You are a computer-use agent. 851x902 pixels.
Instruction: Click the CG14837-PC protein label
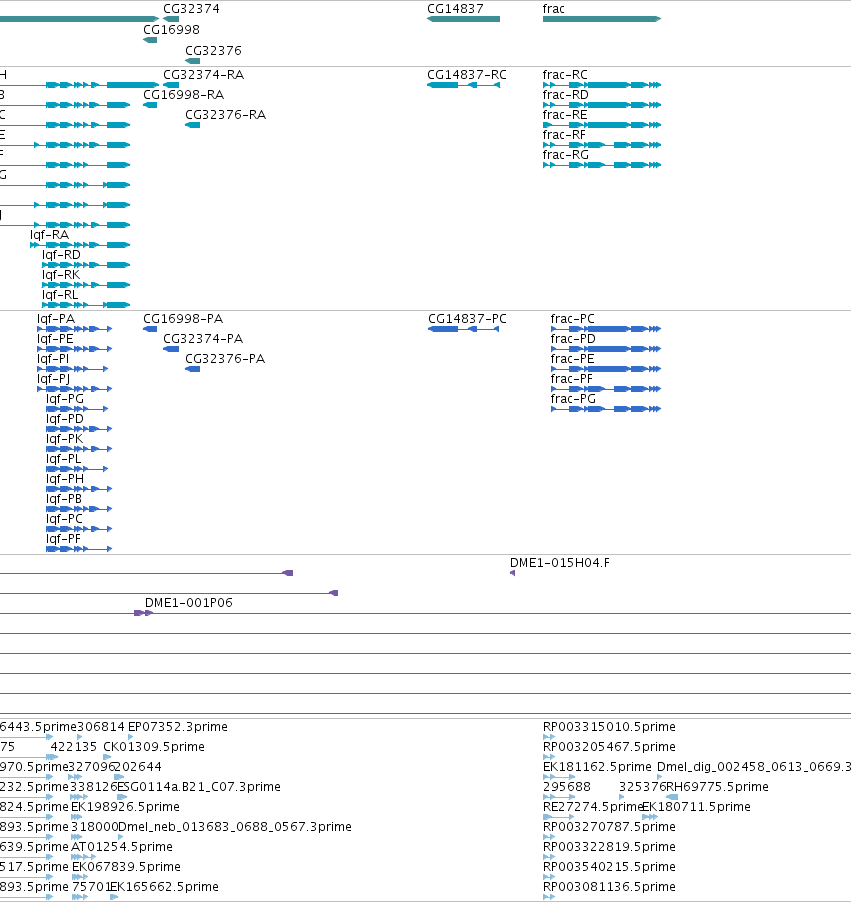click(x=467, y=319)
